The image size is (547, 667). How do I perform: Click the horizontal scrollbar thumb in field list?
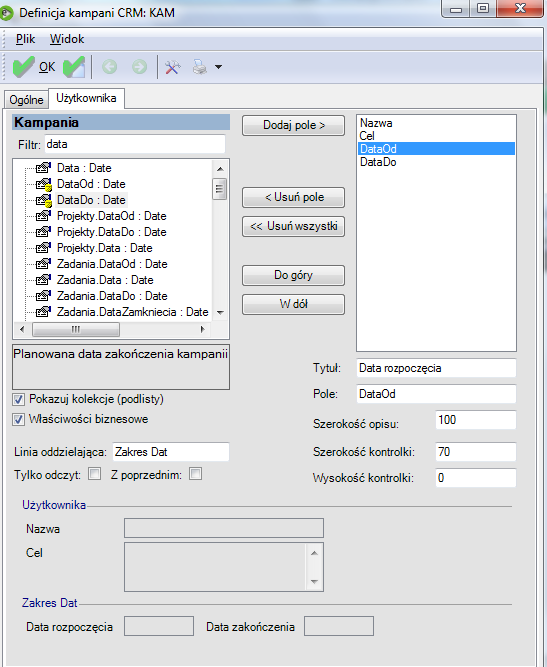tap(76, 329)
